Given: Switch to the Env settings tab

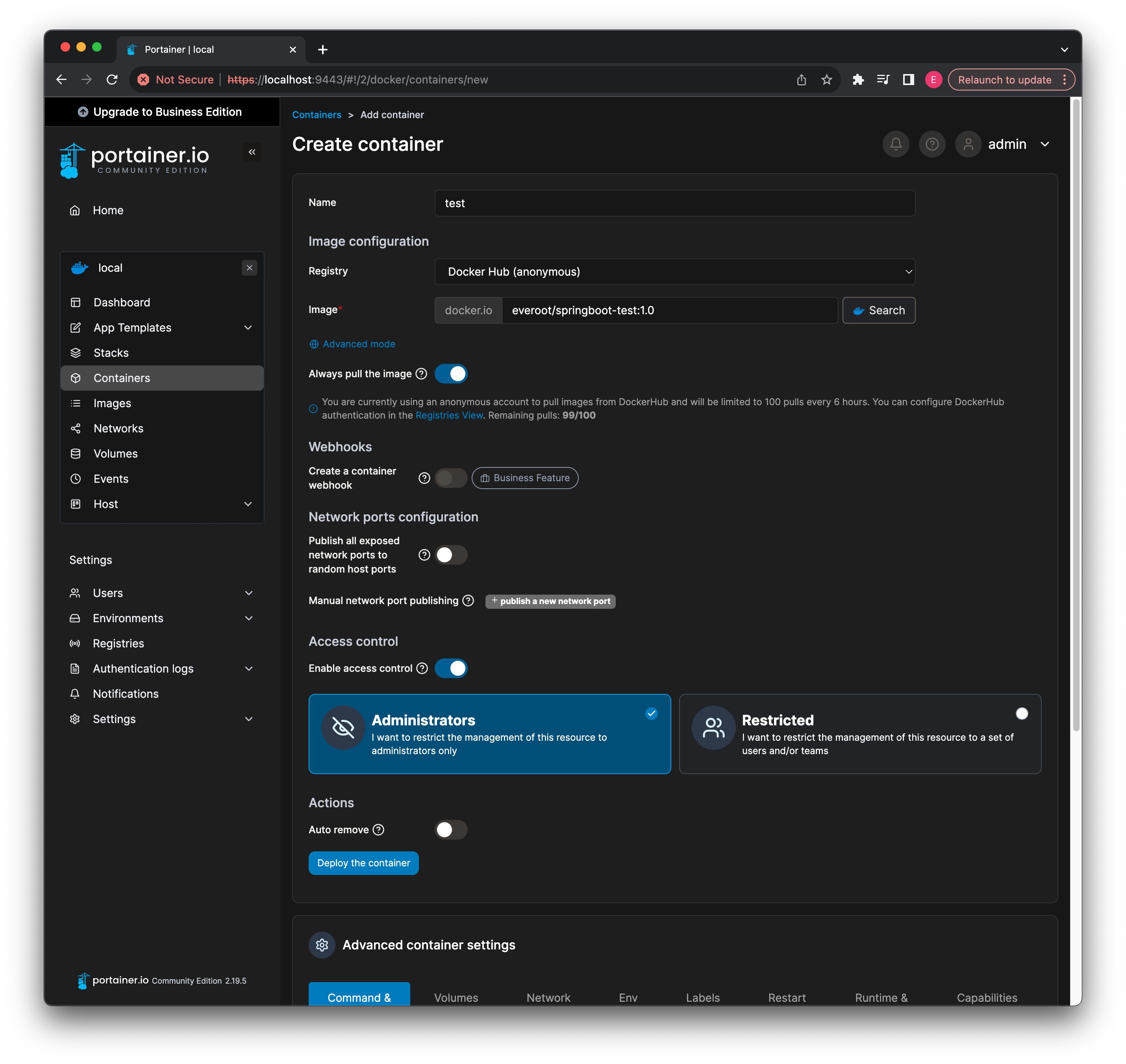Looking at the screenshot, I should 628,997.
